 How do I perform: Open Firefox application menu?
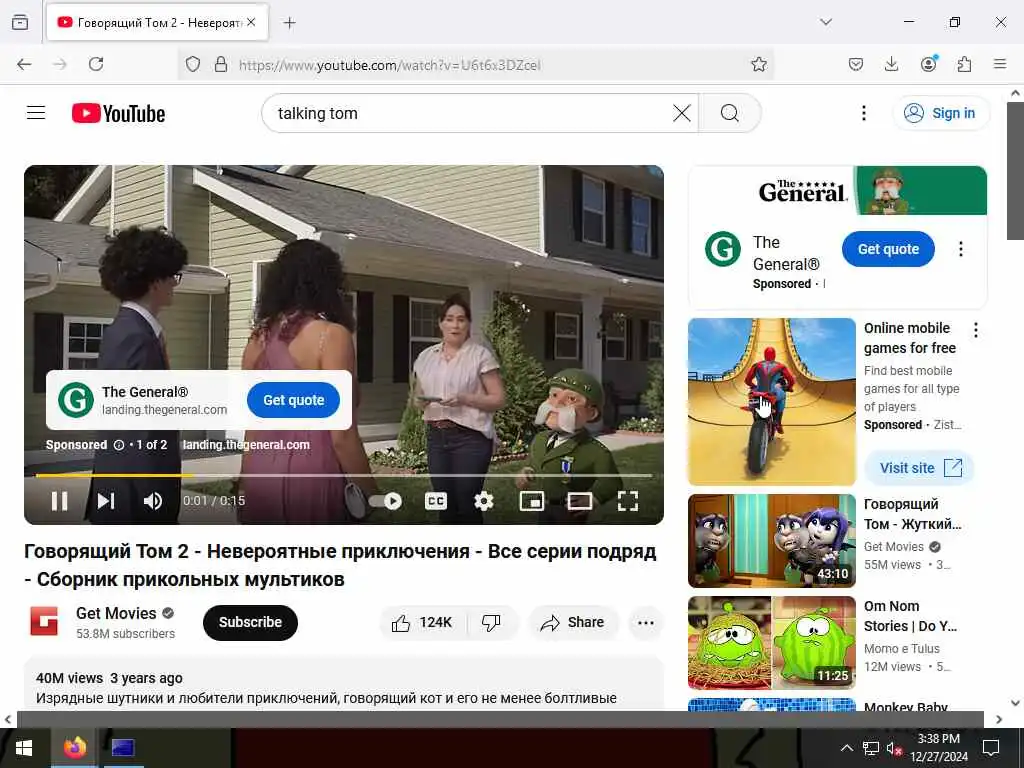point(1000,64)
